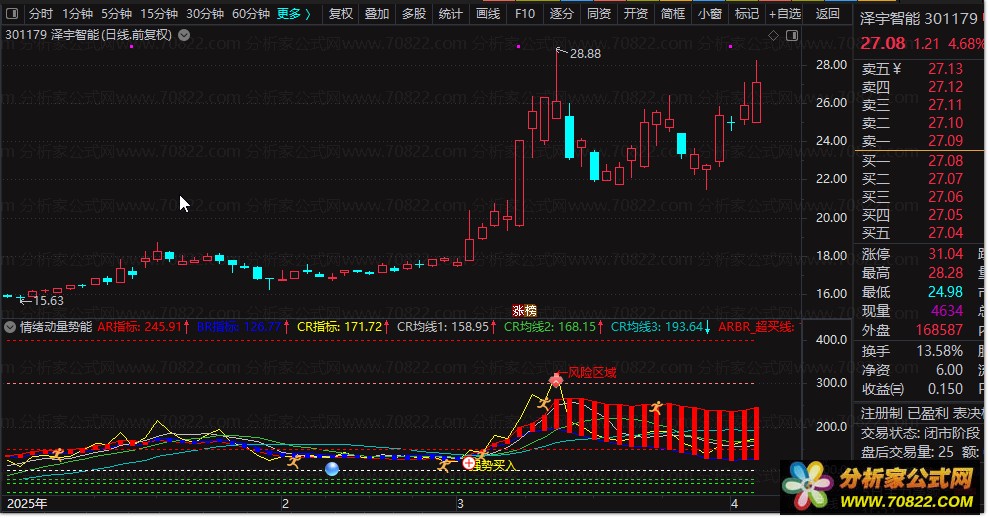This screenshot has width=990, height=518.
Task: Expand the 情绪动量势能 indicator menu
Action: tap(10, 327)
